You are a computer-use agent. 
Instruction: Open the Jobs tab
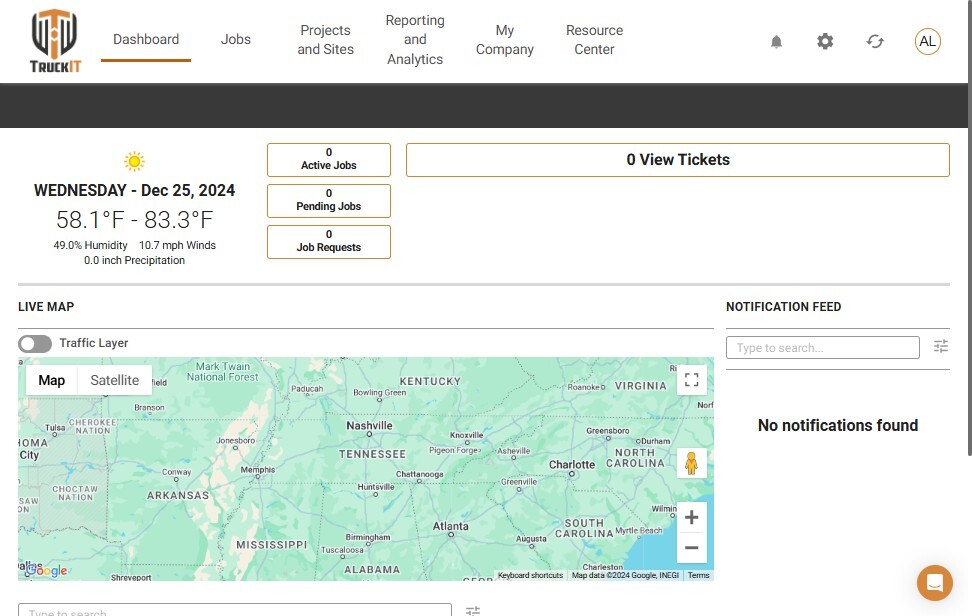pos(236,40)
